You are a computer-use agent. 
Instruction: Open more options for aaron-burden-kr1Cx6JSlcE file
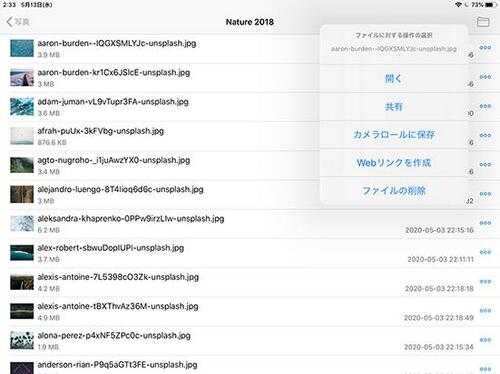pyautogui.click(x=485, y=77)
